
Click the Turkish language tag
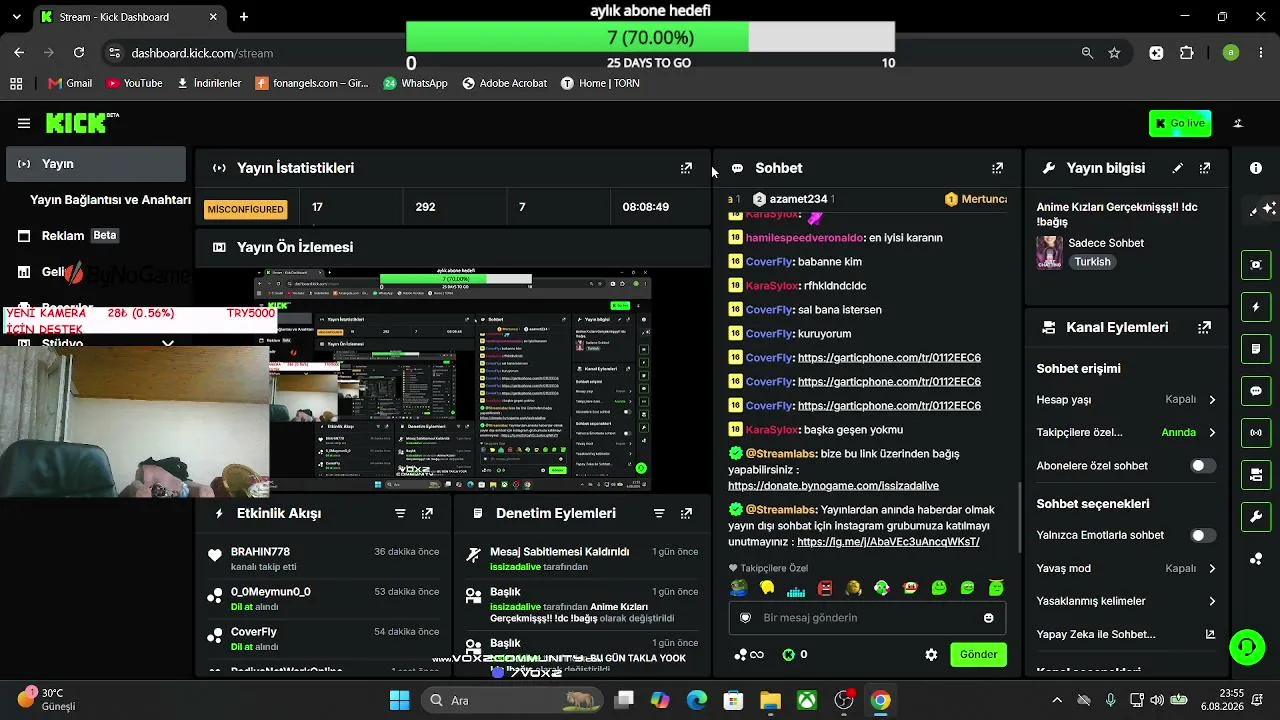coord(1092,262)
